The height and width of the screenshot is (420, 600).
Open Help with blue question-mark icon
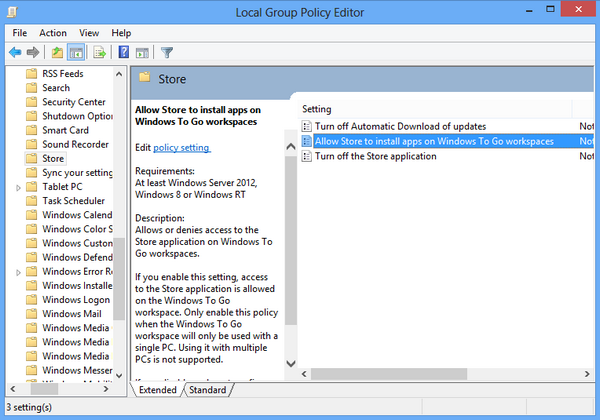(x=124, y=52)
